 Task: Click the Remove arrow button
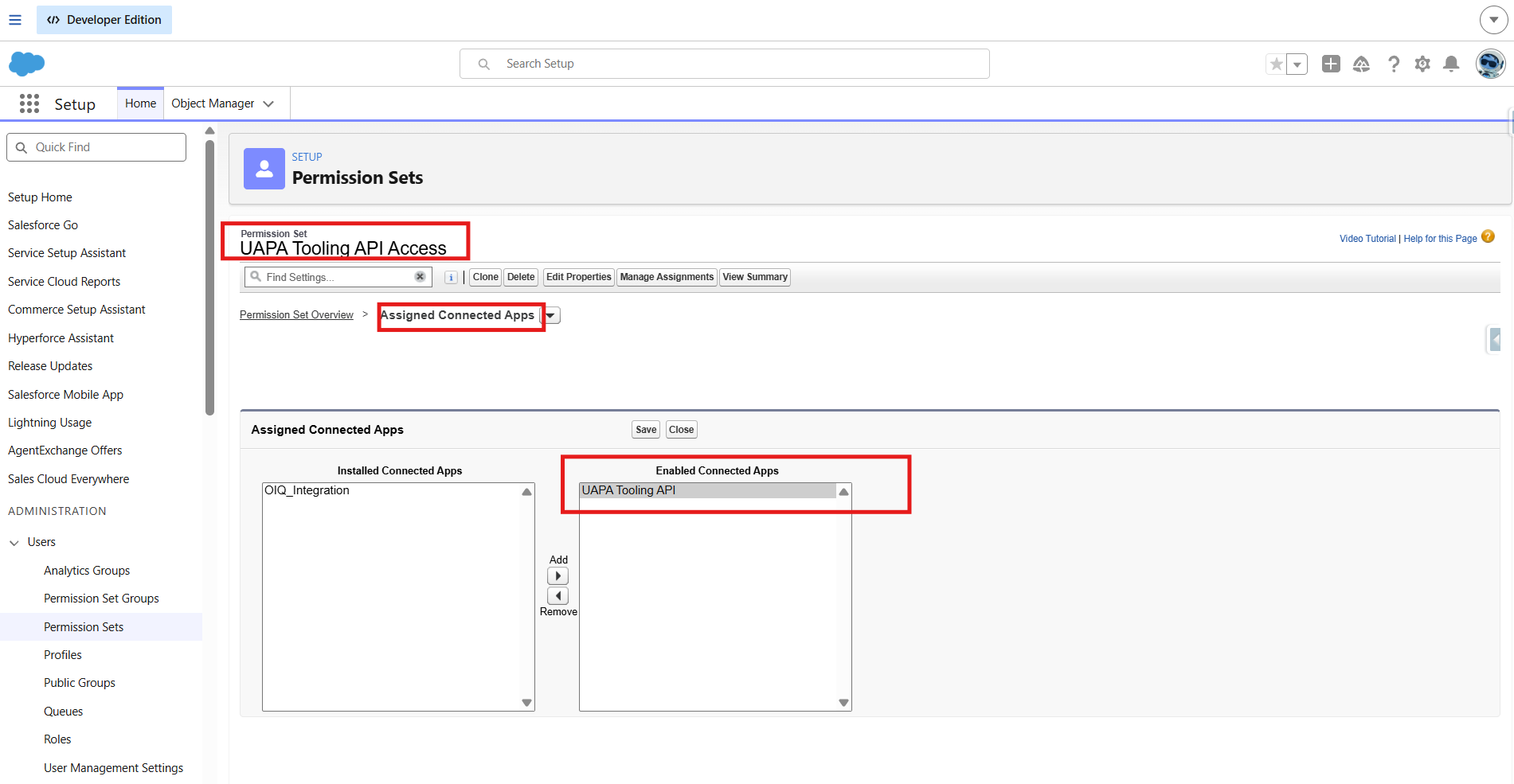(x=557, y=595)
